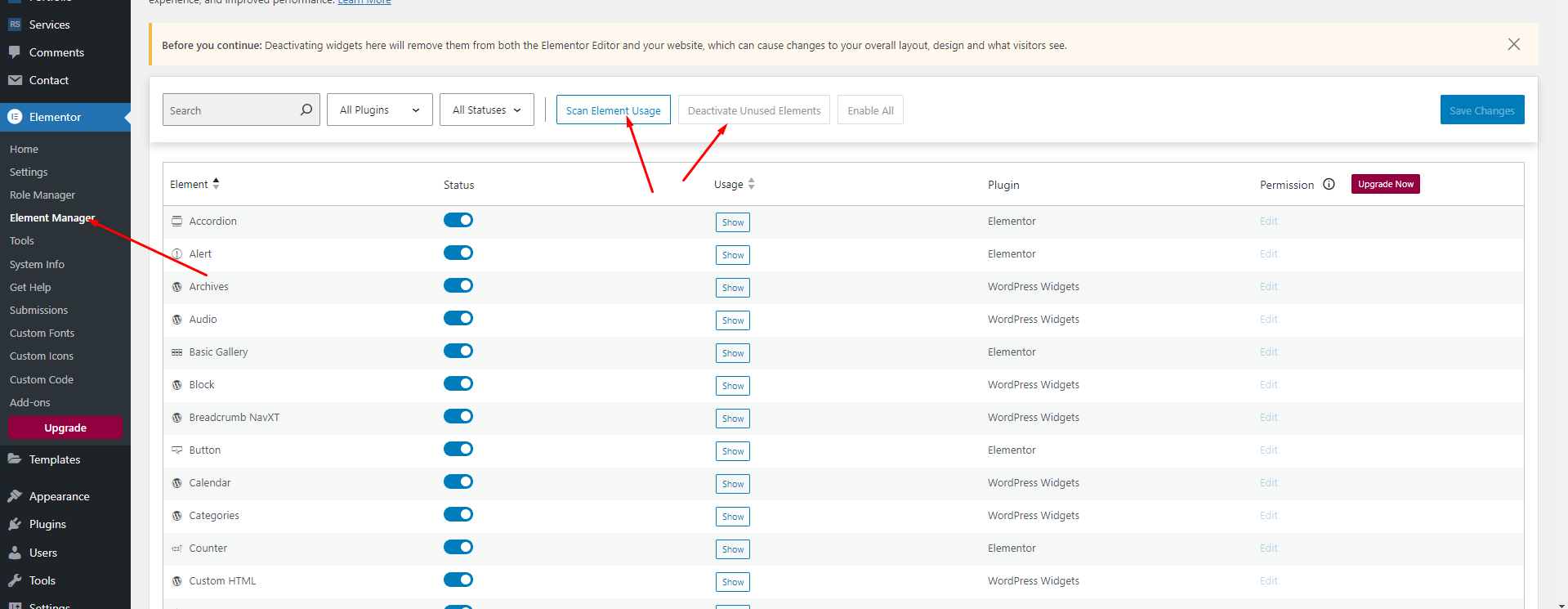Sort by the Element column arrows
1568x609 pixels.
pos(216,184)
